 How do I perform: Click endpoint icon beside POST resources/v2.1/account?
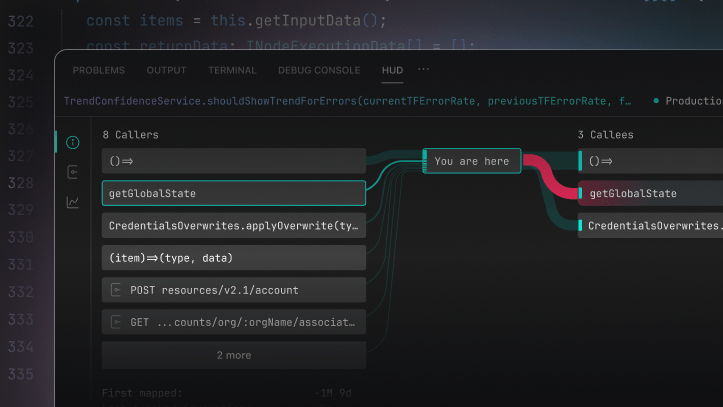click(116, 290)
